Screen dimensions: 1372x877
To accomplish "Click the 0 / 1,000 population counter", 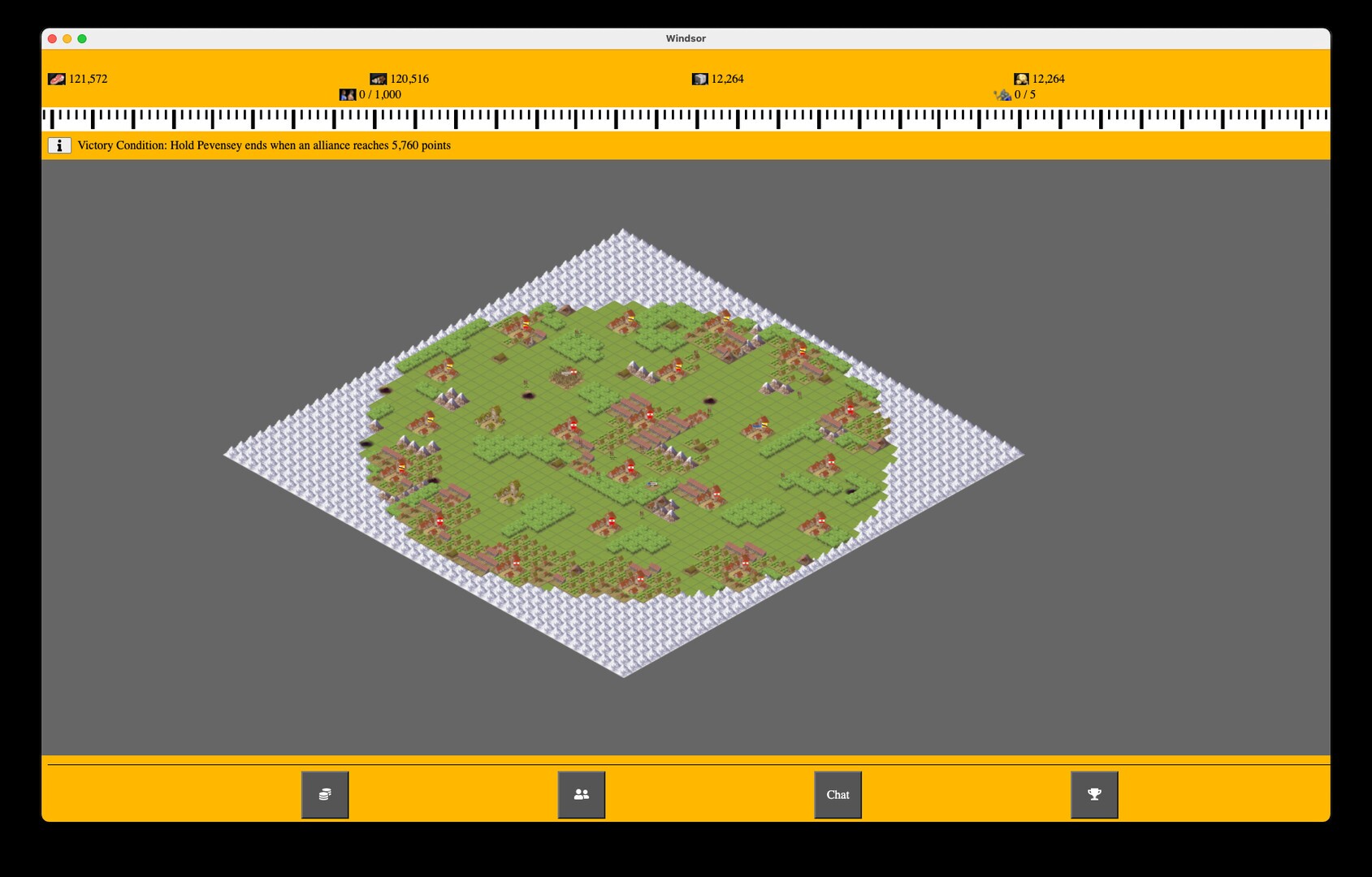I will coord(380,95).
